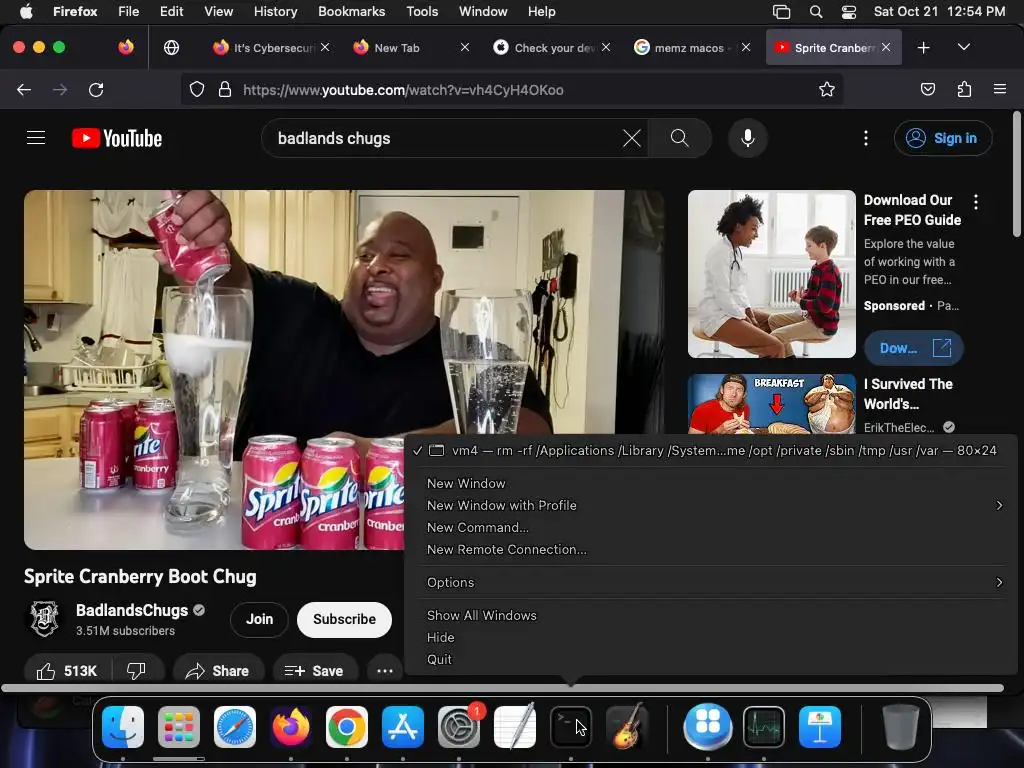Reload the current YouTube page
Image resolution: width=1024 pixels, height=768 pixels.
click(x=96, y=89)
